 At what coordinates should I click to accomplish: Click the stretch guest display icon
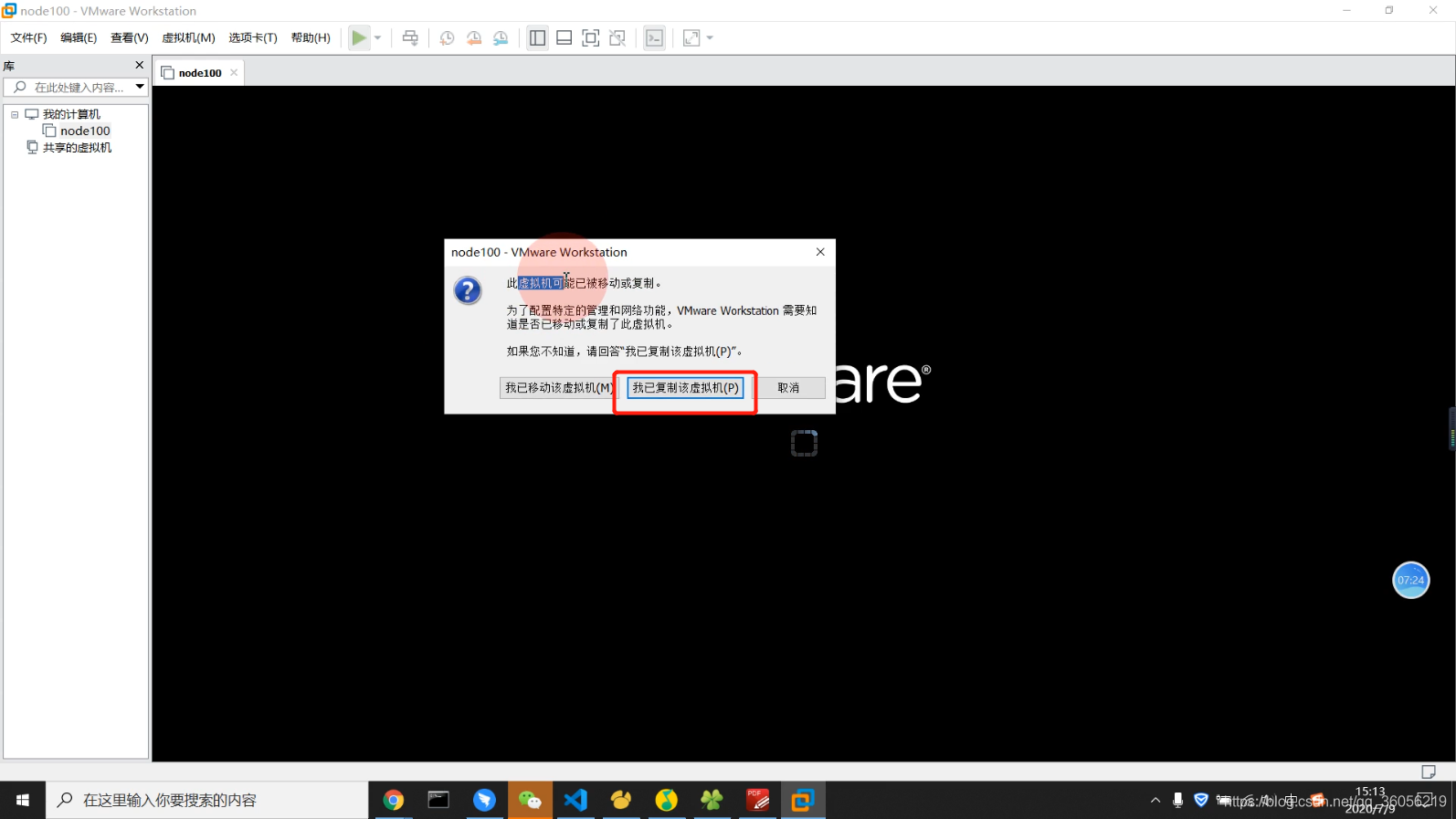pyautogui.click(x=691, y=37)
